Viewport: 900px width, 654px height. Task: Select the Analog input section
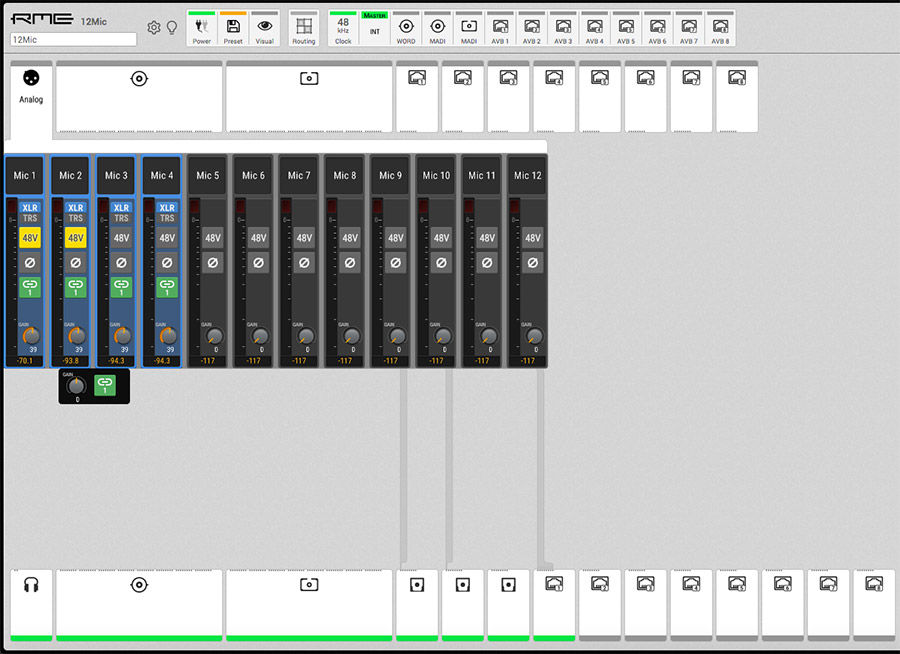pos(31,99)
